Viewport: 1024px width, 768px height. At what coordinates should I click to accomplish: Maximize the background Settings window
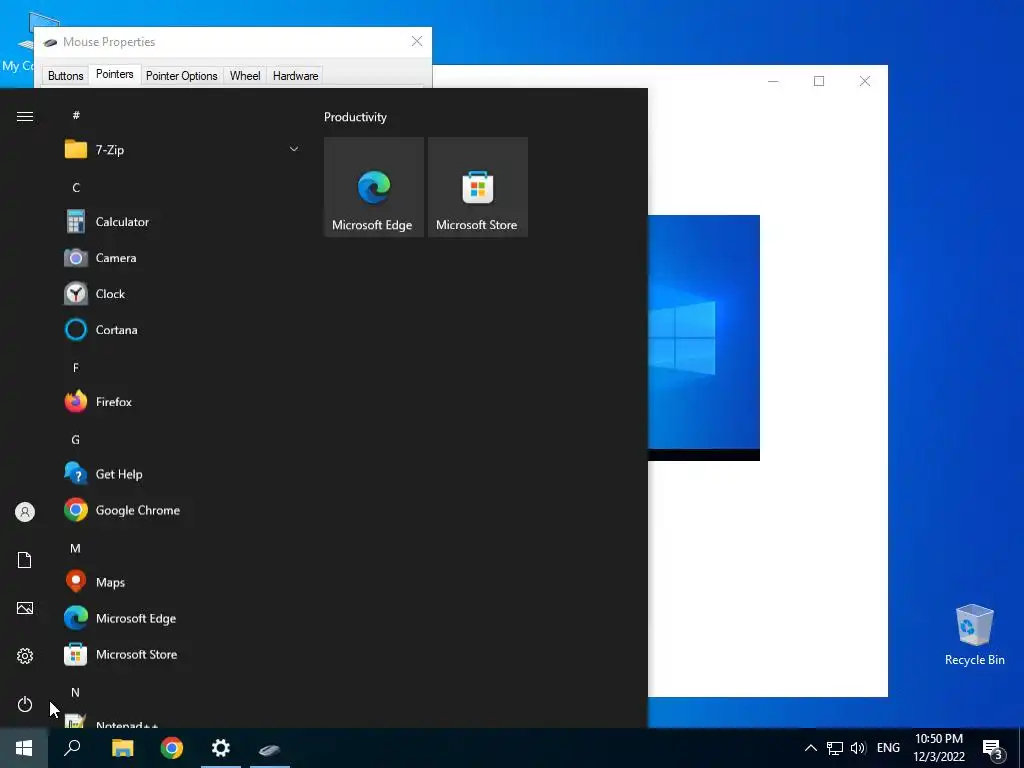point(819,81)
